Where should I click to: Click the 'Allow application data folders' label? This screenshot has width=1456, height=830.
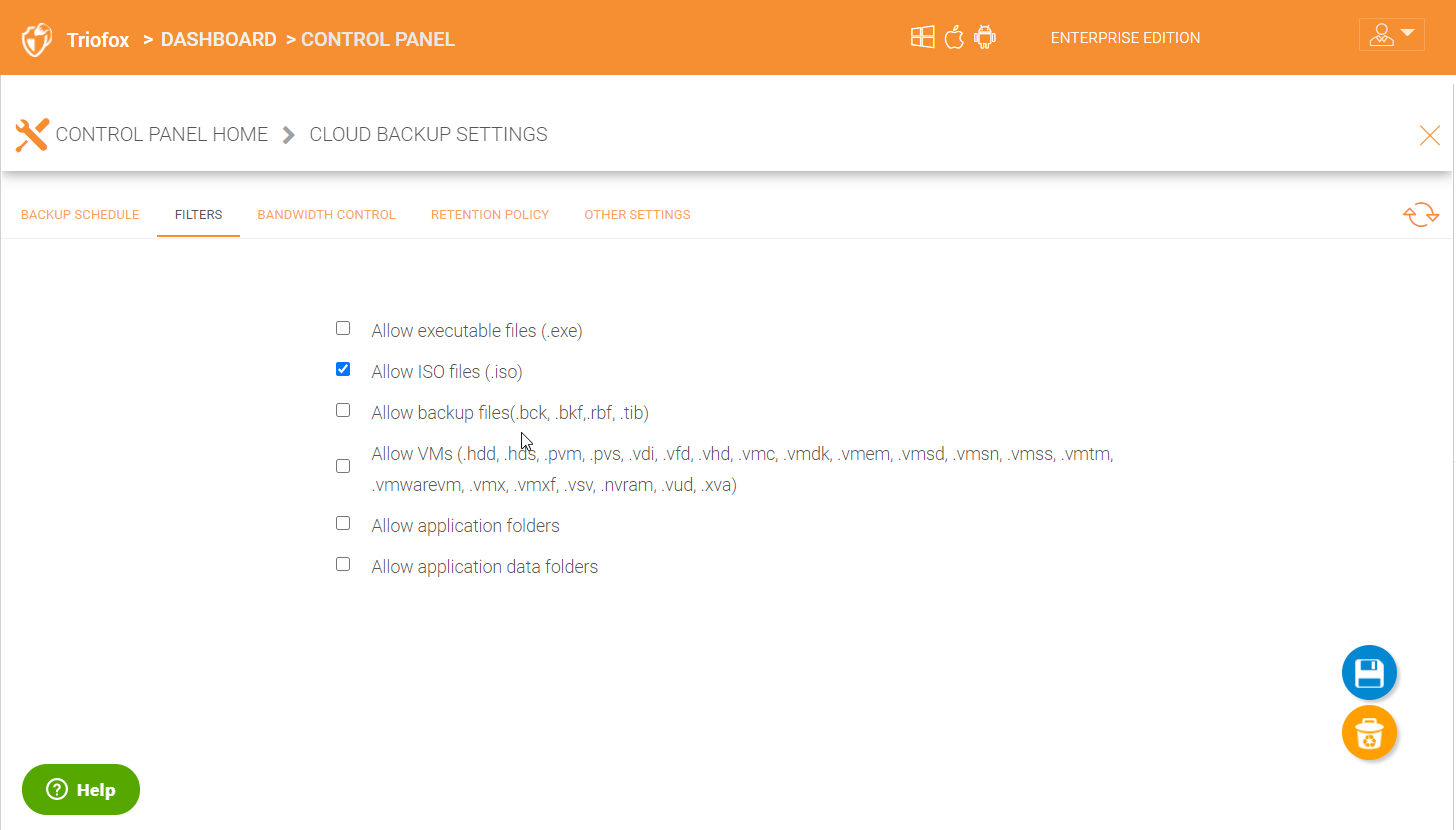(x=484, y=567)
